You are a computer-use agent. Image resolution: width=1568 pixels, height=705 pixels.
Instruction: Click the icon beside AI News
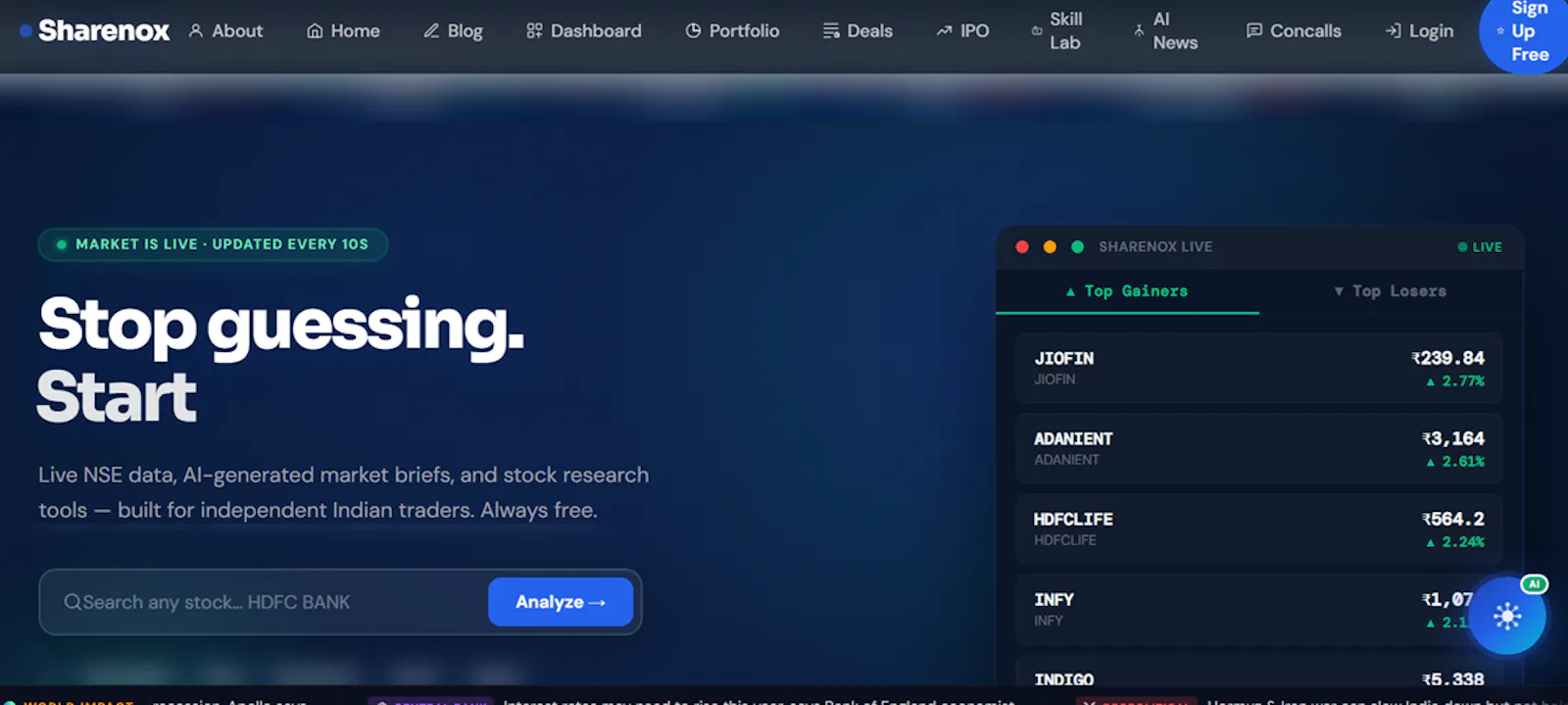pyautogui.click(x=1139, y=31)
